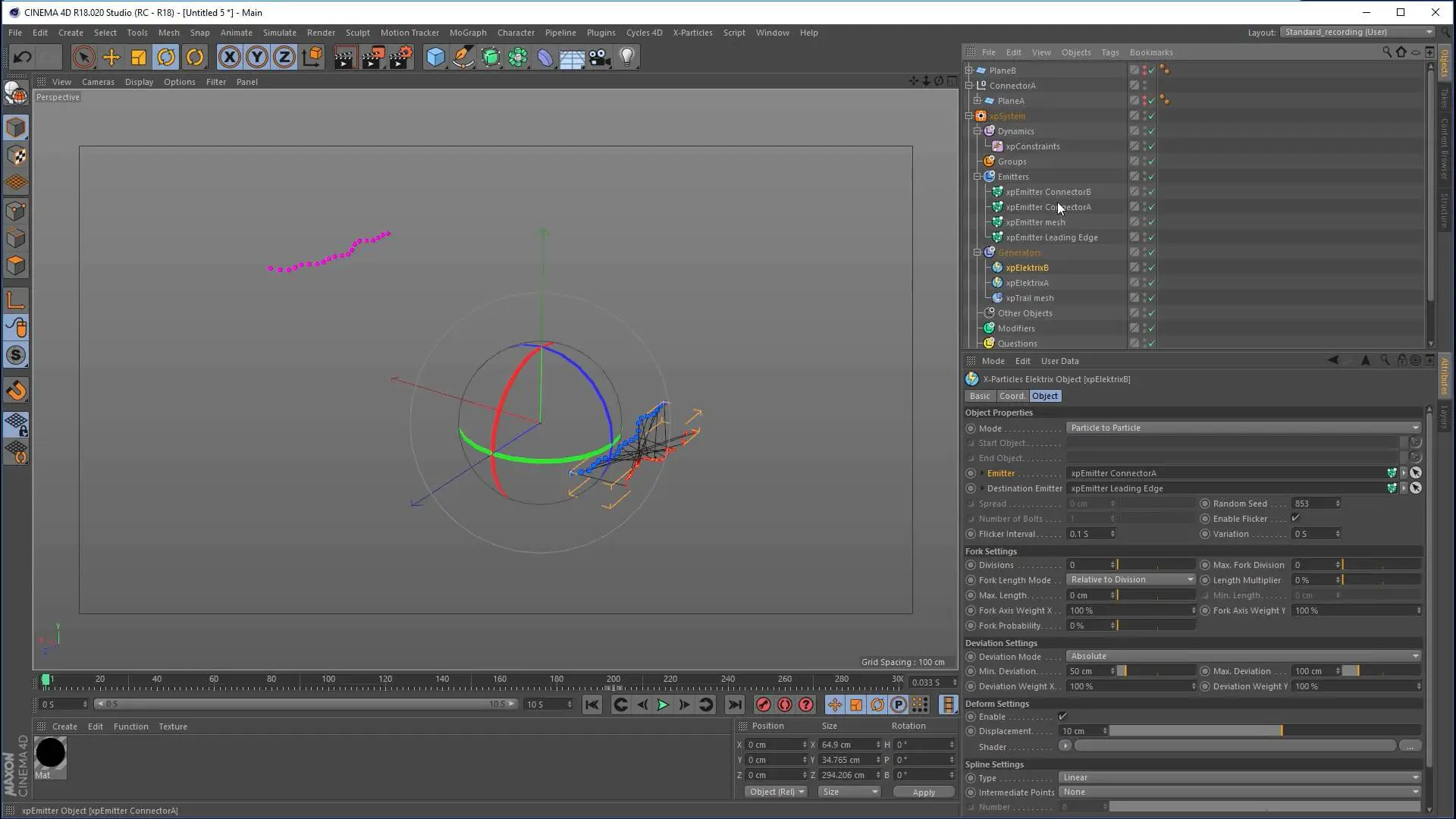1456x819 pixels.
Task: Open the Spline Pen tool
Action: tap(463, 57)
